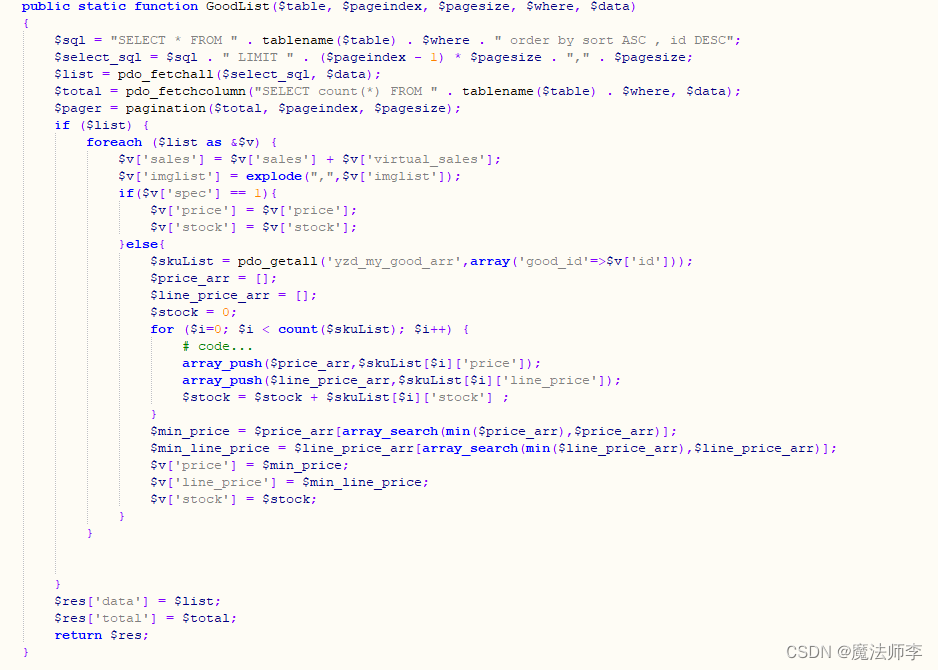Click $res['data'] = $list line
The height and width of the screenshot is (670, 938).
138,601
